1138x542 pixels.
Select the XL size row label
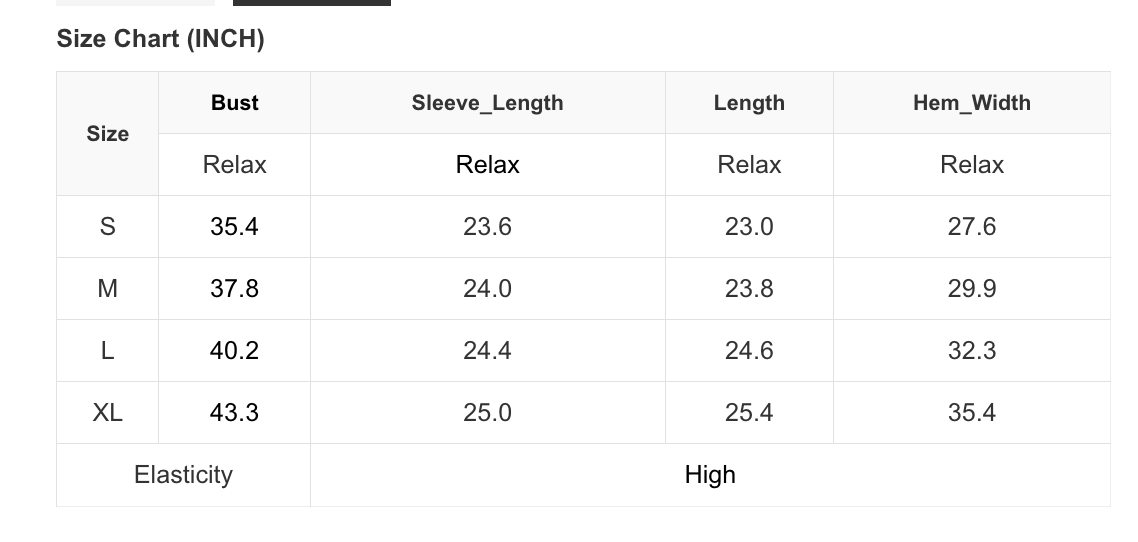(107, 413)
